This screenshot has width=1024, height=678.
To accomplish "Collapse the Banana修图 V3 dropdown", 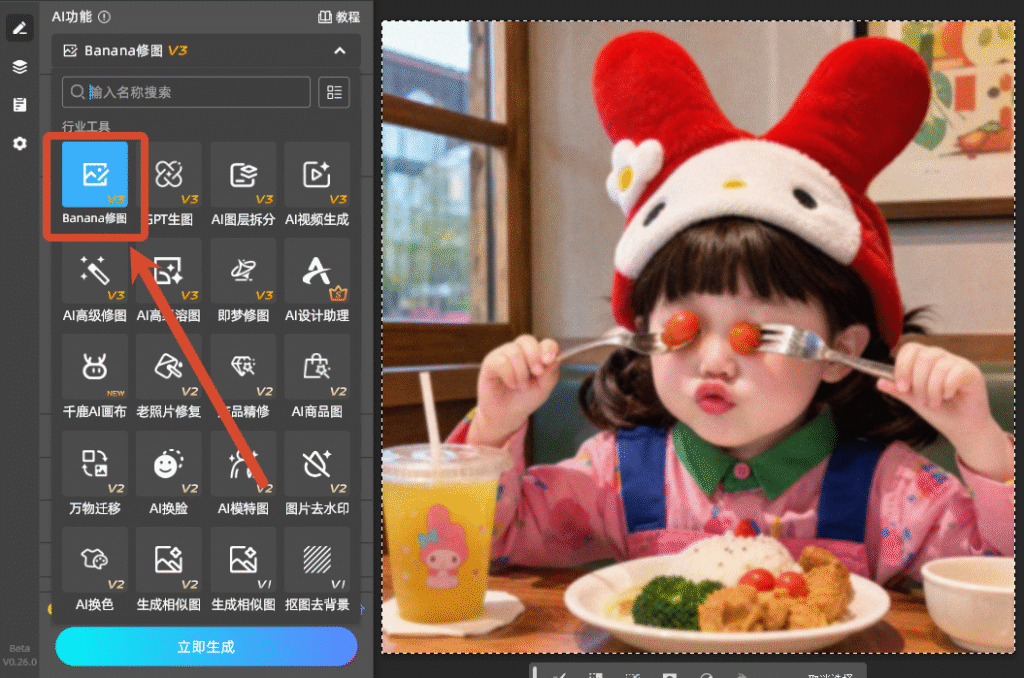I will pos(340,50).
